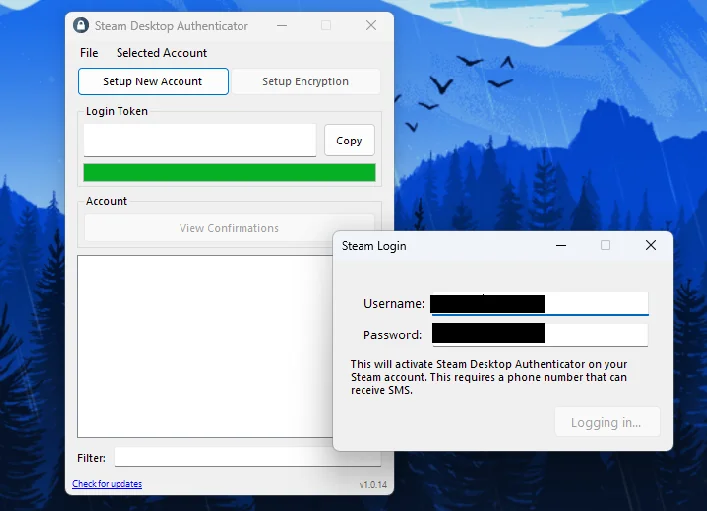Click the Filter: label
The image size is (707, 511).
[x=92, y=458]
